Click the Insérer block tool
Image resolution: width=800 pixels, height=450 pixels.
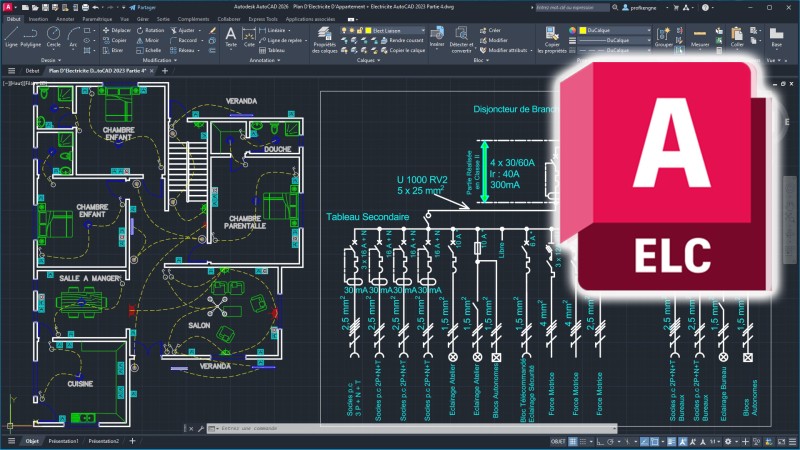click(x=437, y=37)
